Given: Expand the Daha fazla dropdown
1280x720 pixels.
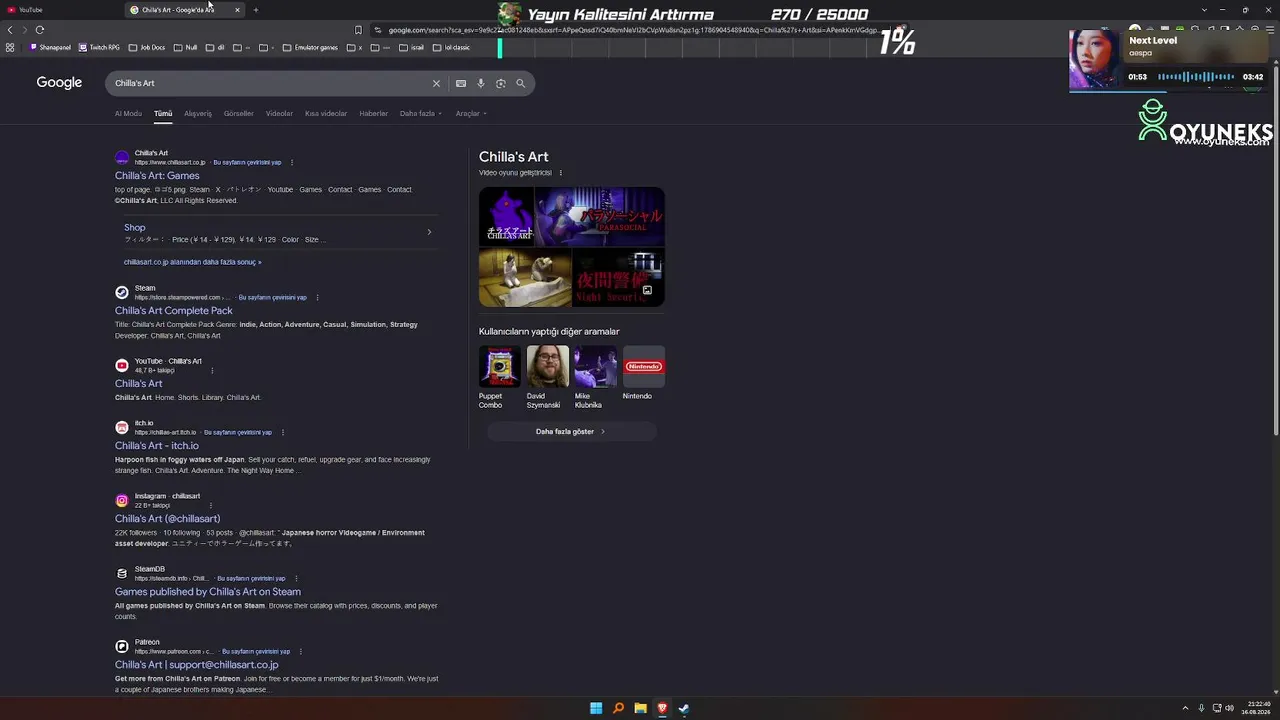Looking at the screenshot, I should (x=420, y=113).
